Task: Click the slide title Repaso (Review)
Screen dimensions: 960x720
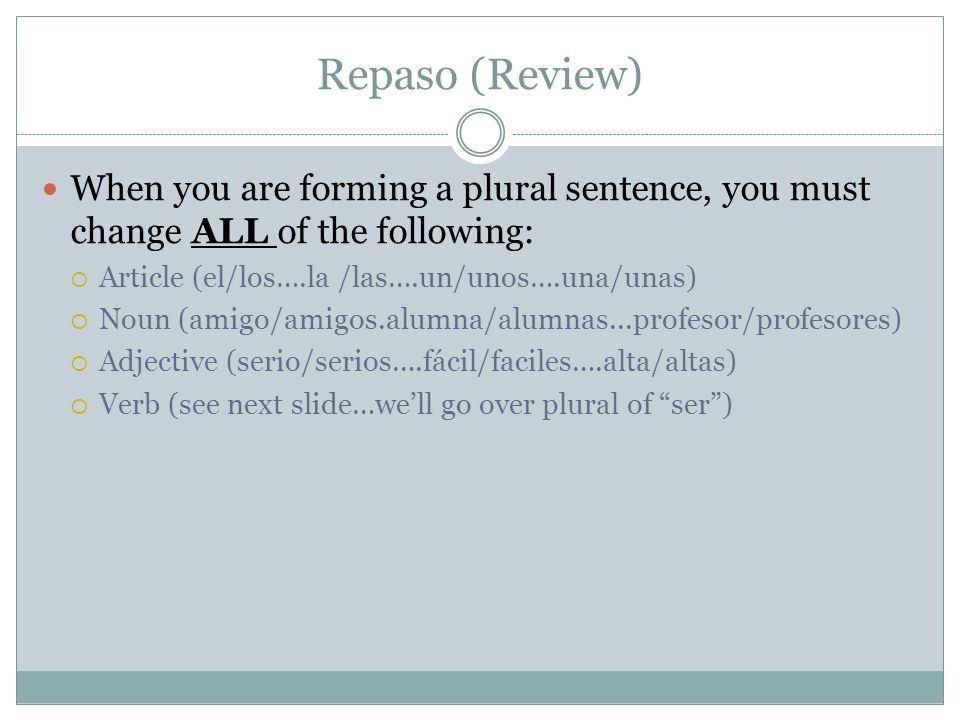Action: [x=479, y=75]
